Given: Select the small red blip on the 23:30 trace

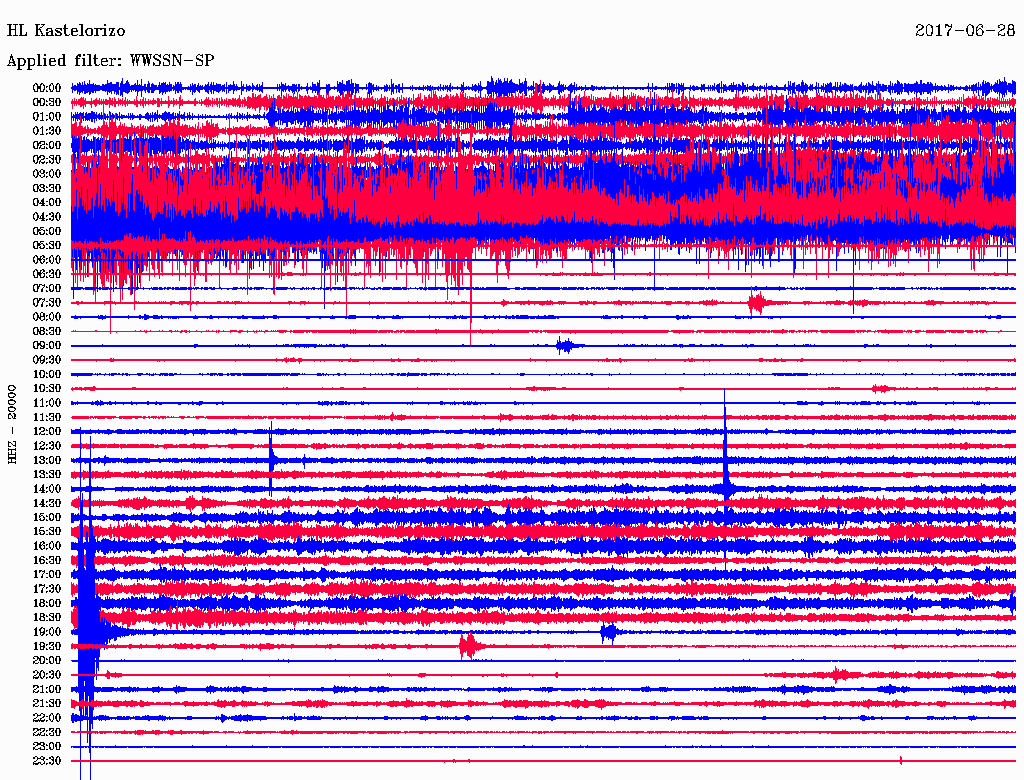Looking at the screenshot, I should click(901, 760).
